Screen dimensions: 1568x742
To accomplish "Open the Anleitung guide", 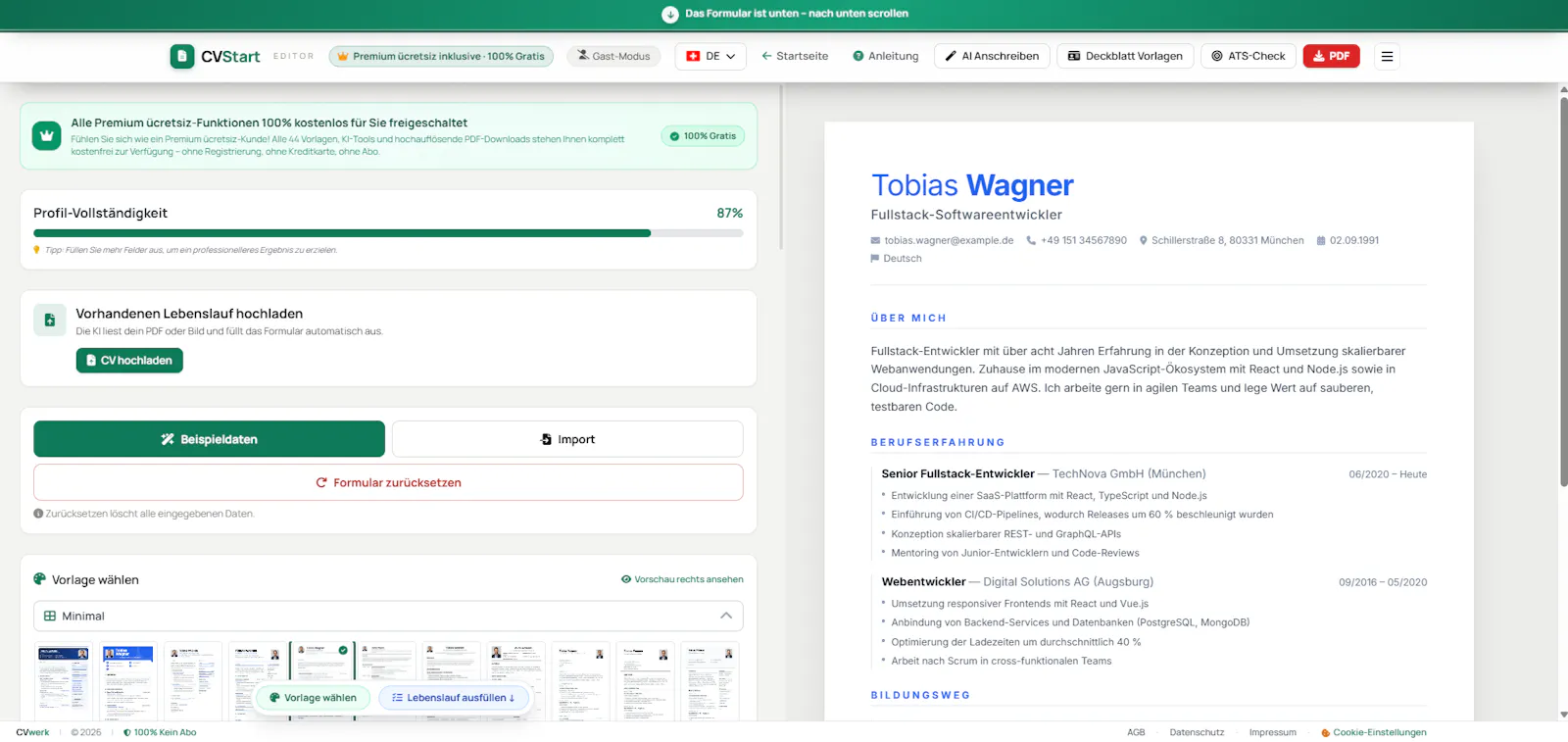I will click(x=886, y=56).
